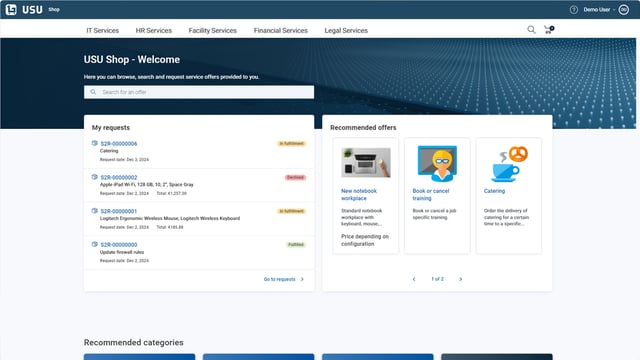Click Logitech Ergonomic Wireless Mouse description

click(170, 219)
